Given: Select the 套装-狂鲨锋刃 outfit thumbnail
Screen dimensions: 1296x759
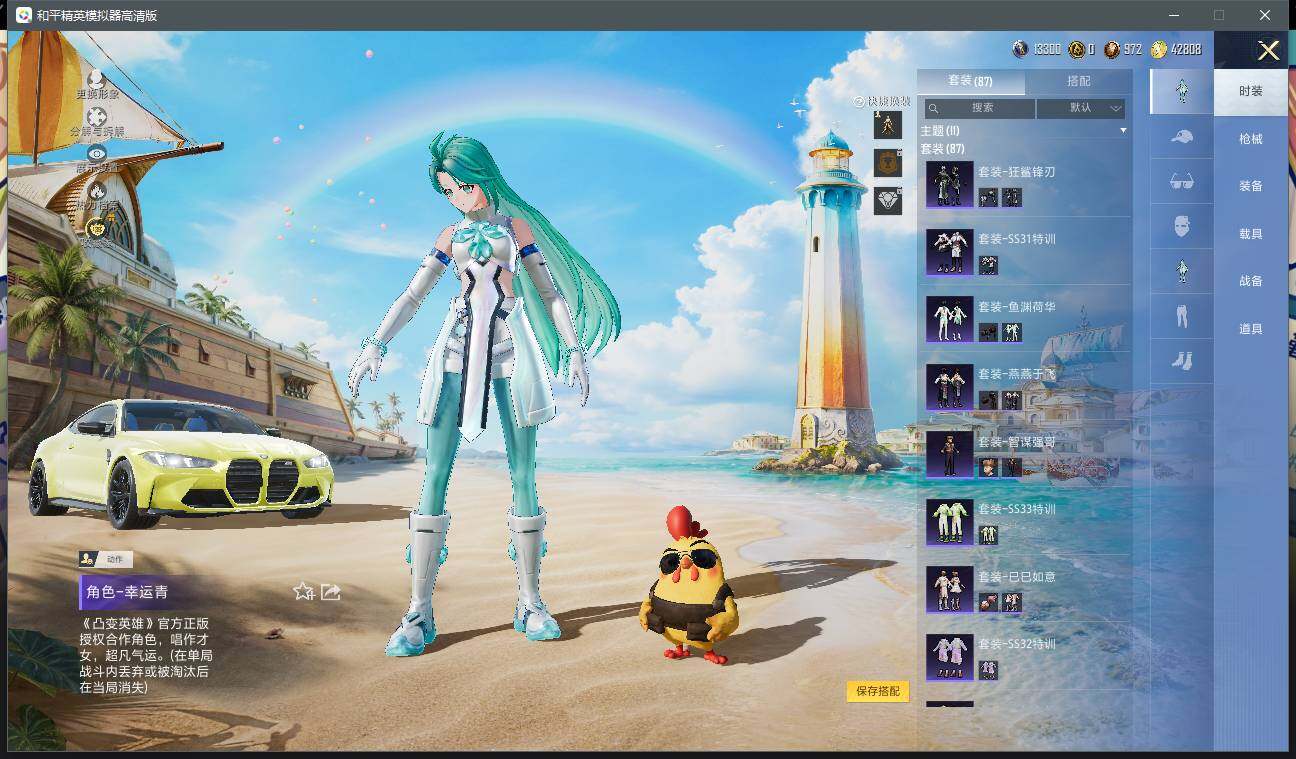Looking at the screenshot, I should click(x=949, y=184).
